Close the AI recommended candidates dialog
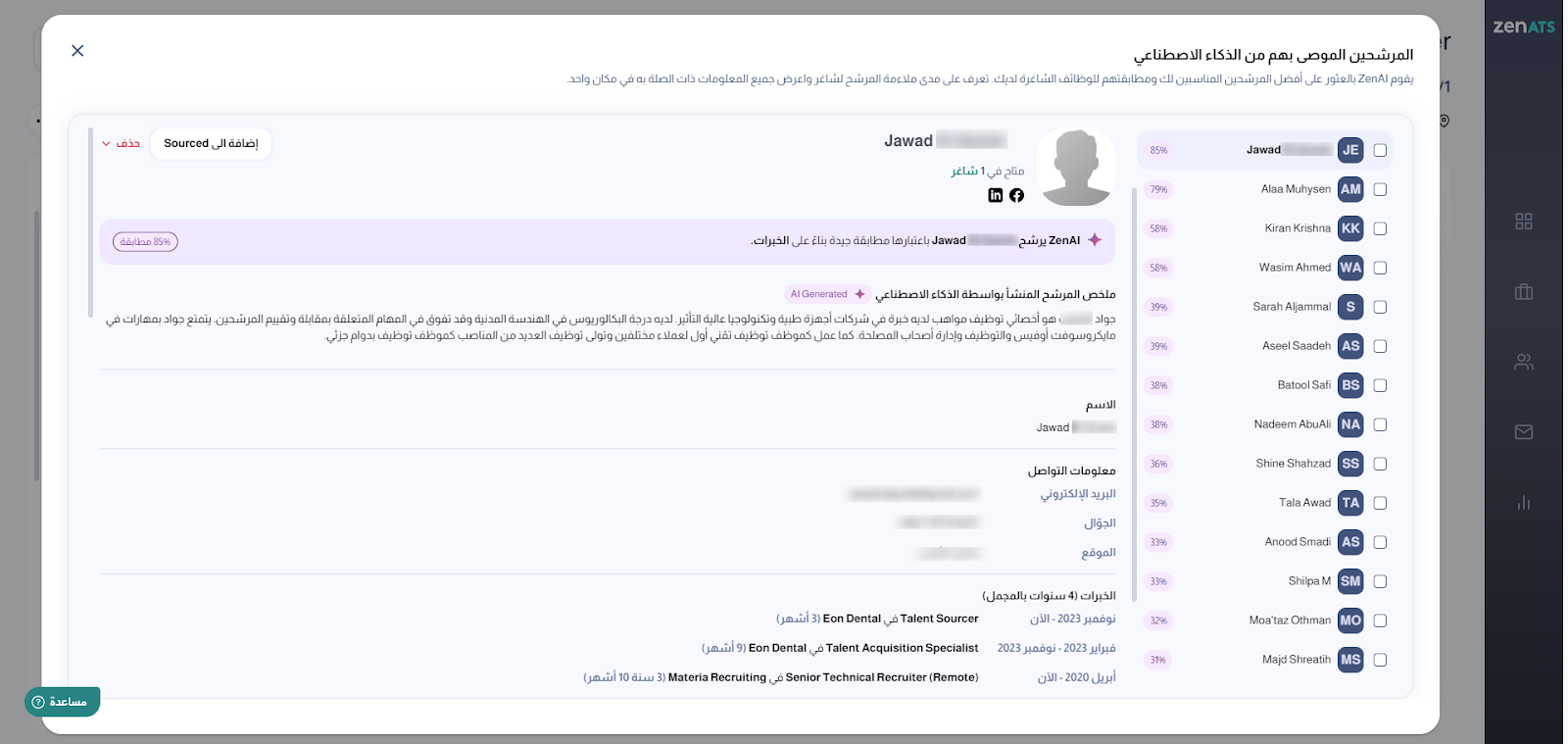Screen dimensions: 1568x744 pos(77,51)
